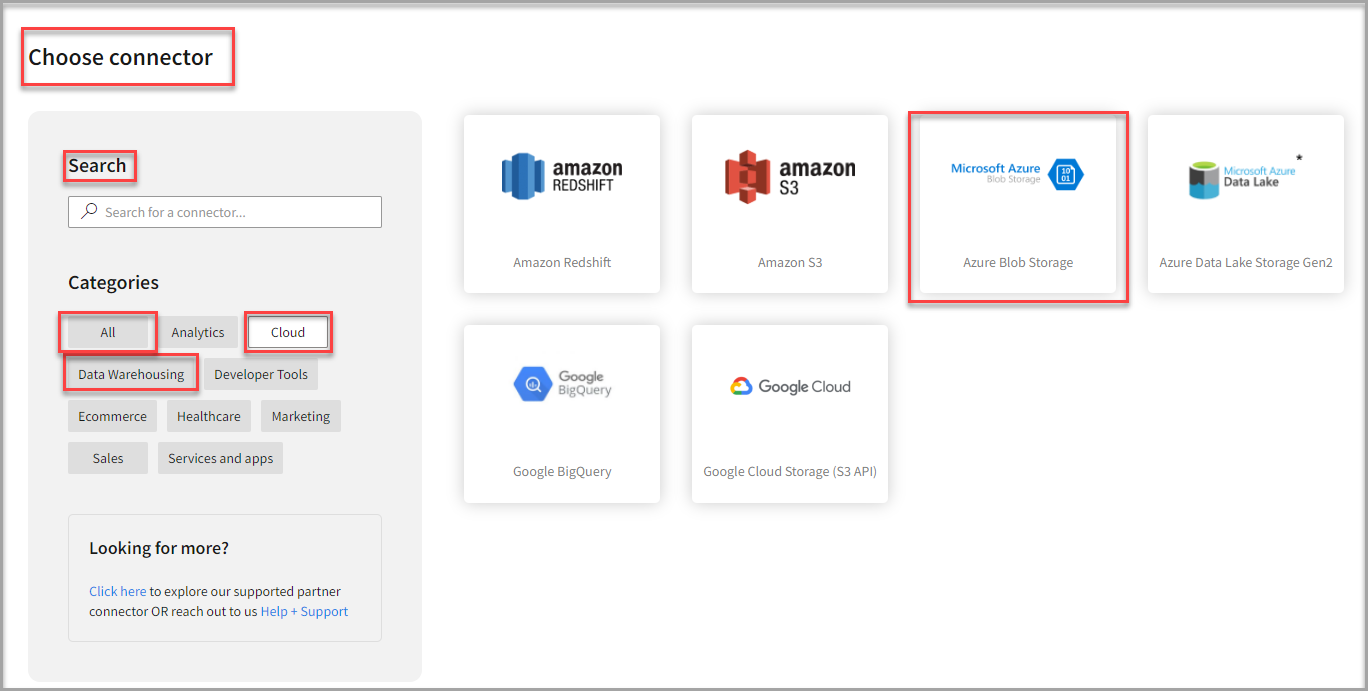Image resolution: width=1368 pixels, height=691 pixels.
Task: Filter by the All category
Action: 108,333
